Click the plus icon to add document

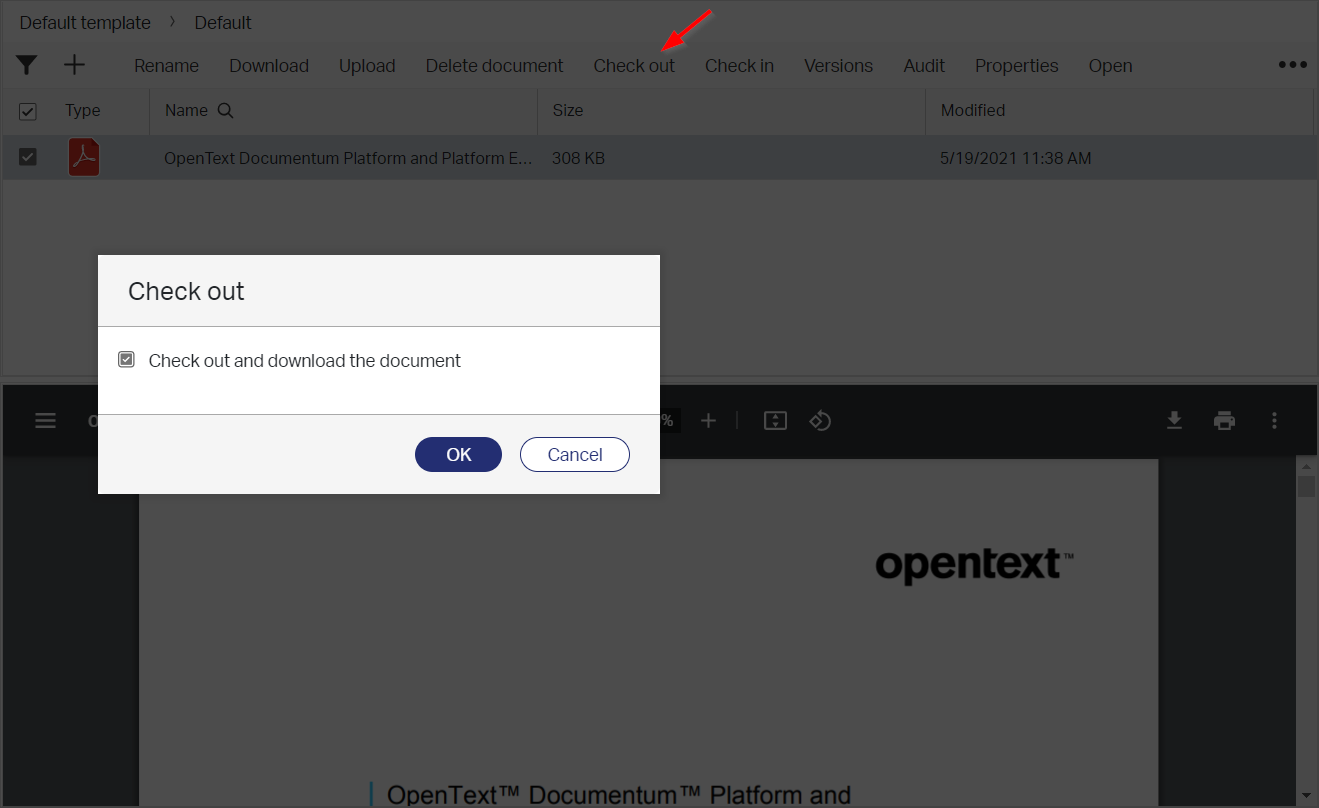click(75, 65)
